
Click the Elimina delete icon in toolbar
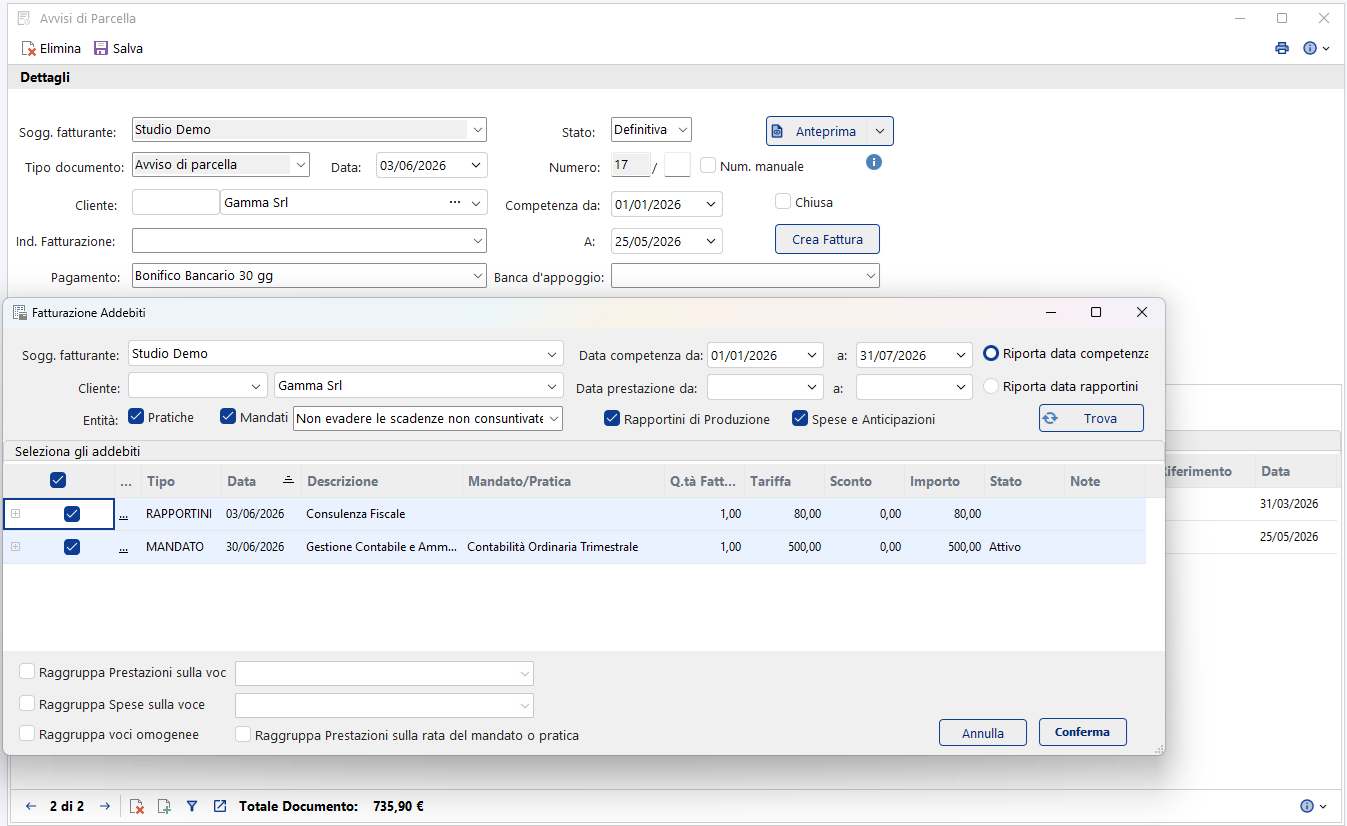coord(29,48)
